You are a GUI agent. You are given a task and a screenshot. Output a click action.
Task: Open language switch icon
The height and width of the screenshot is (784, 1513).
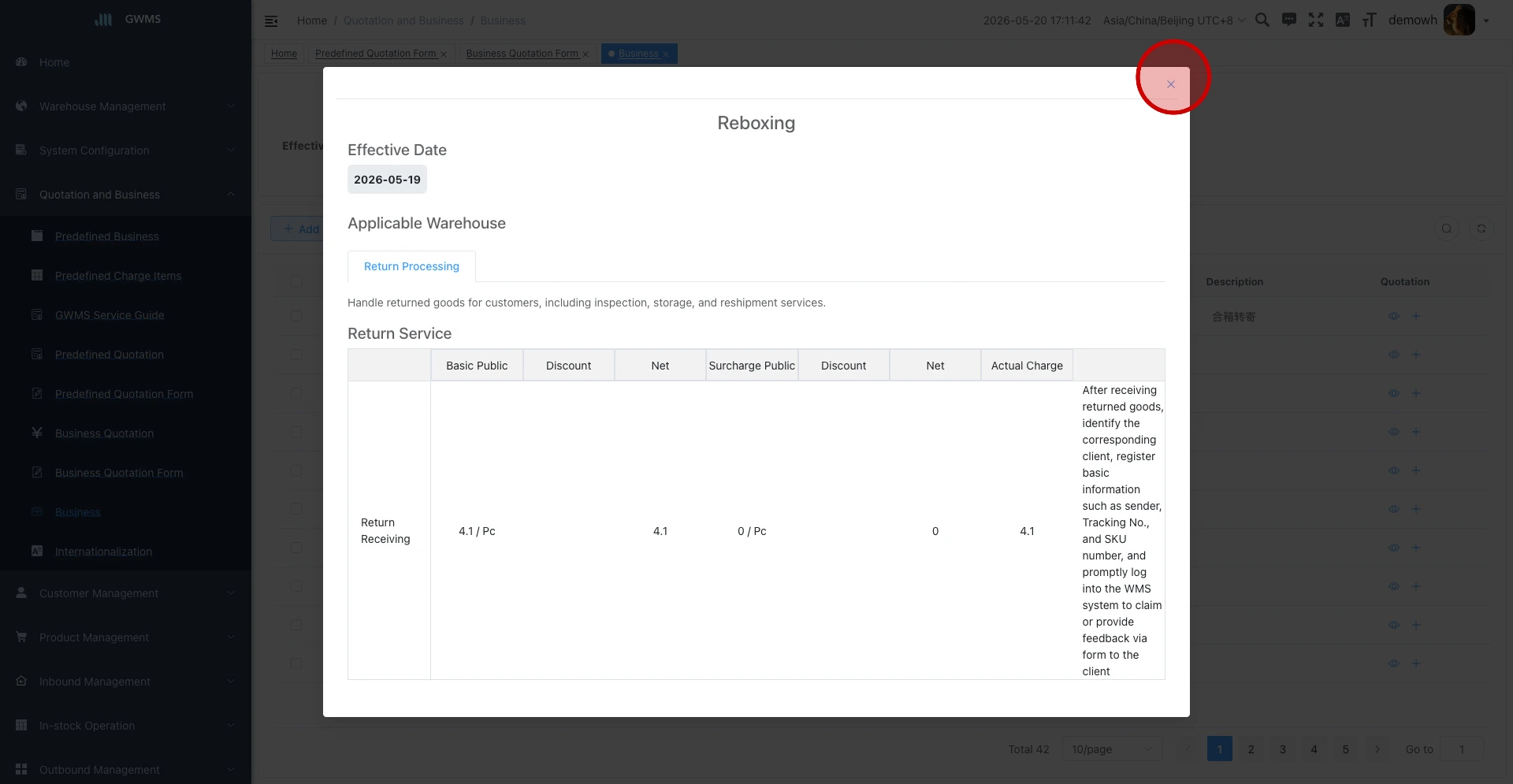[x=1343, y=20]
